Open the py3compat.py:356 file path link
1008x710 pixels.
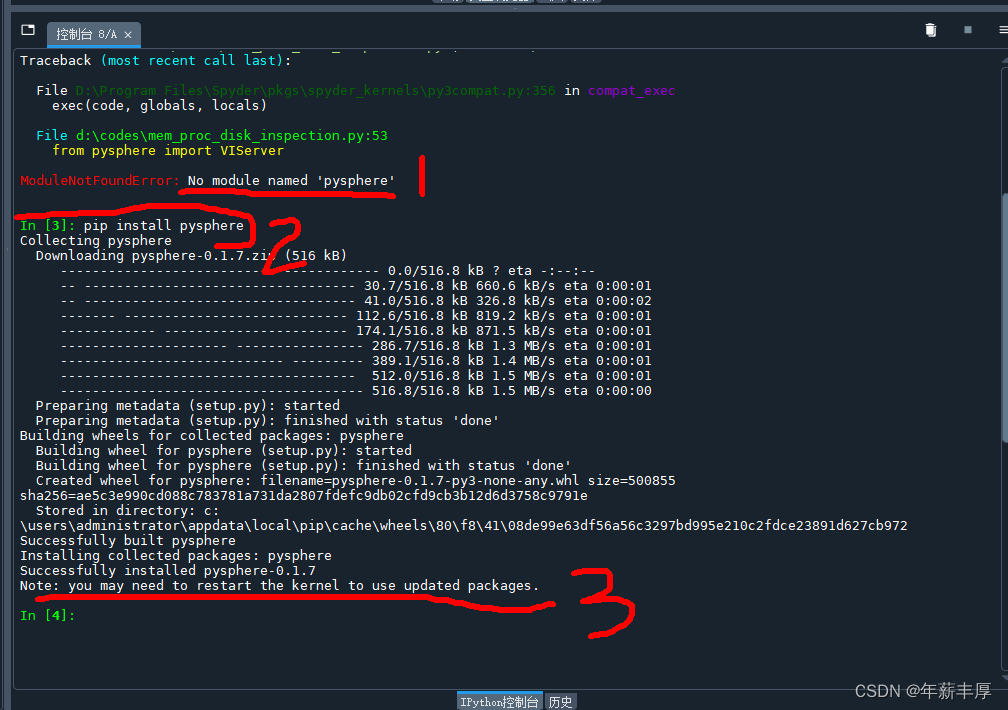coord(316,91)
